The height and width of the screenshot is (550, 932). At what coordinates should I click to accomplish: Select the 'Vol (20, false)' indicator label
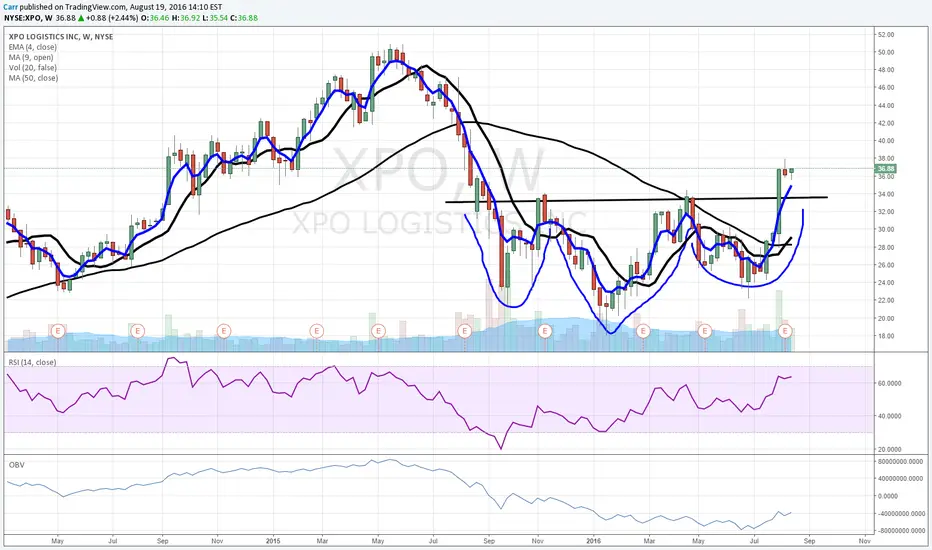click(x=33, y=68)
